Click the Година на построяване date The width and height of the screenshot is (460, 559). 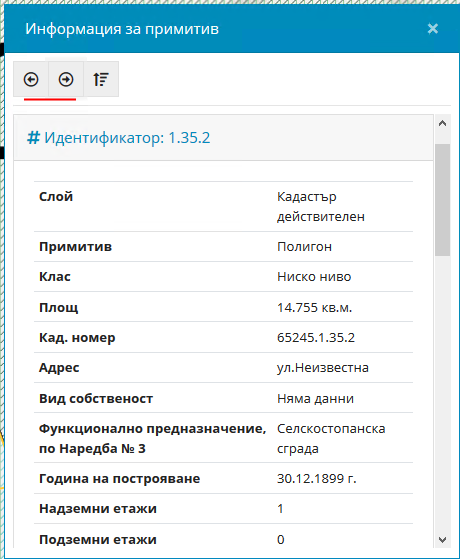pyautogui.click(x=317, y=478)
